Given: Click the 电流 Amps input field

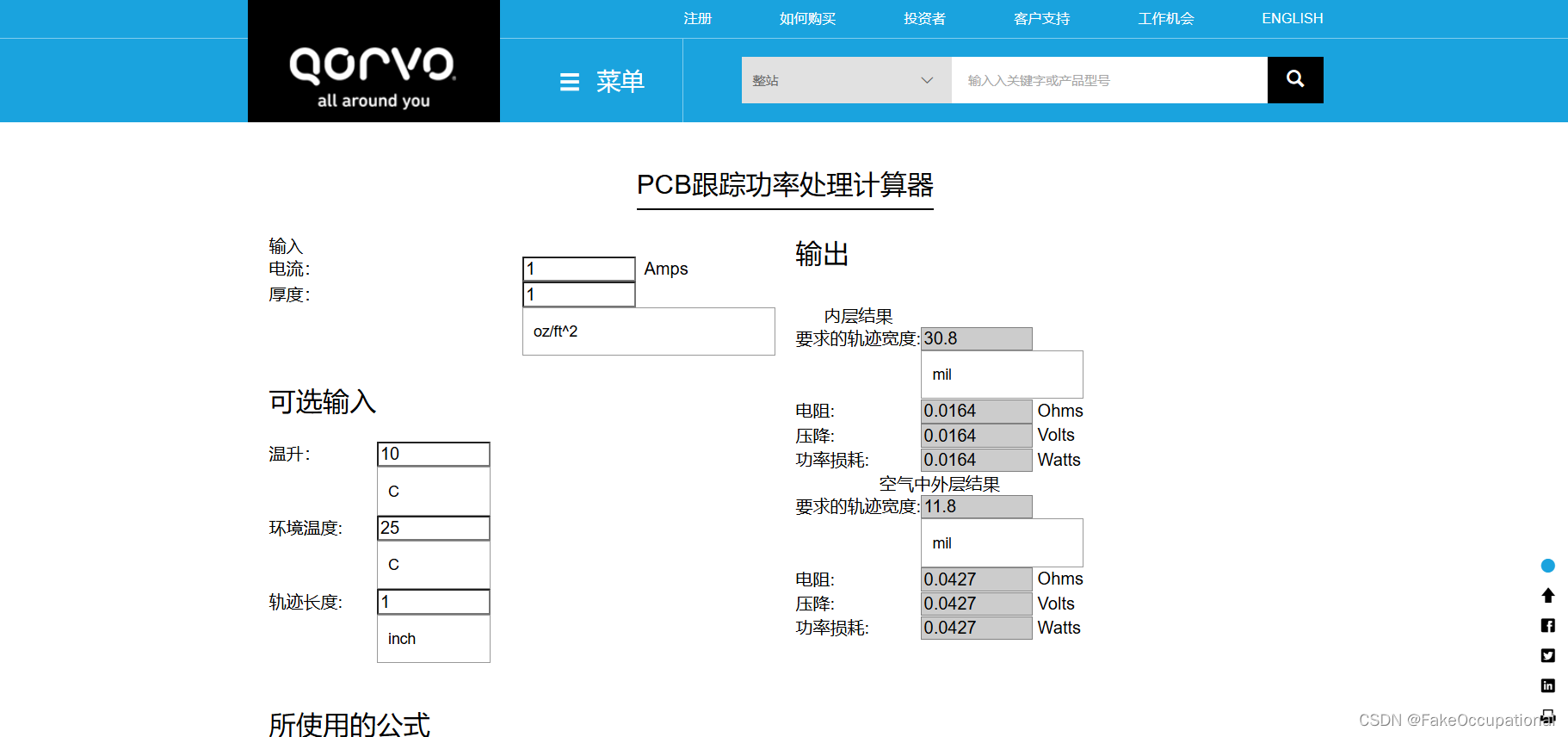Looking at the screenshot, I should pos(579,269).
